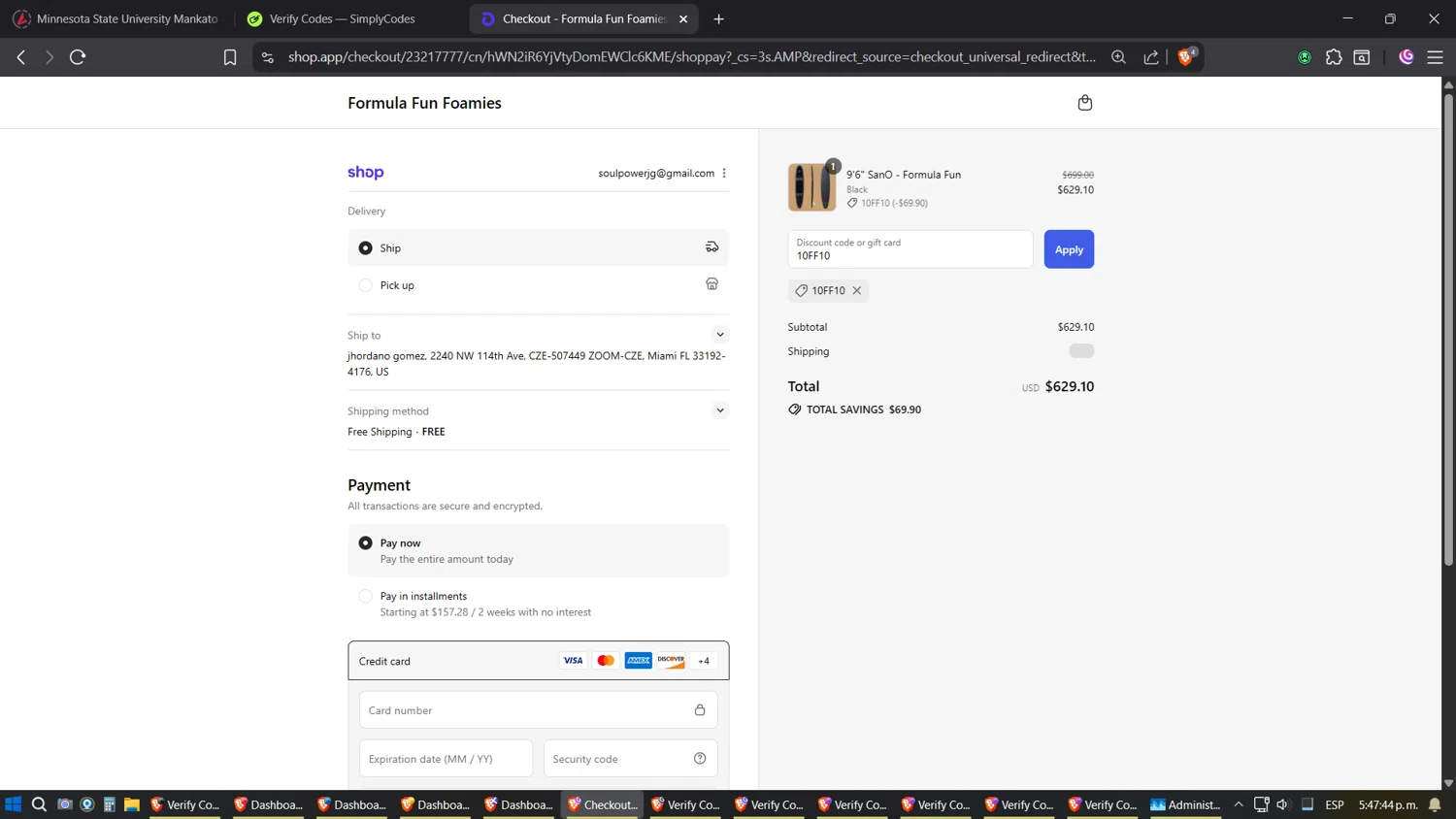Go back to previous page
1456x819 pixels.
[21, 57]
